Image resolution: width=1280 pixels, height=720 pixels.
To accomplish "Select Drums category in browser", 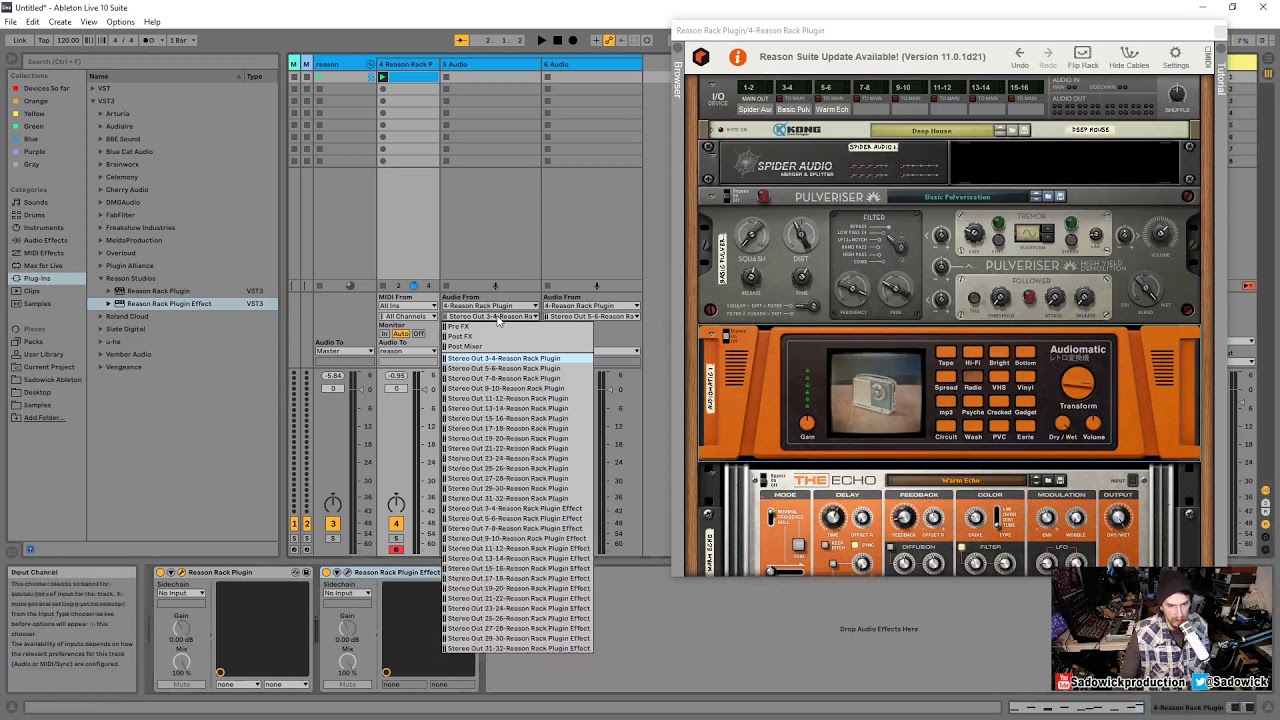I will click(34, 215).
